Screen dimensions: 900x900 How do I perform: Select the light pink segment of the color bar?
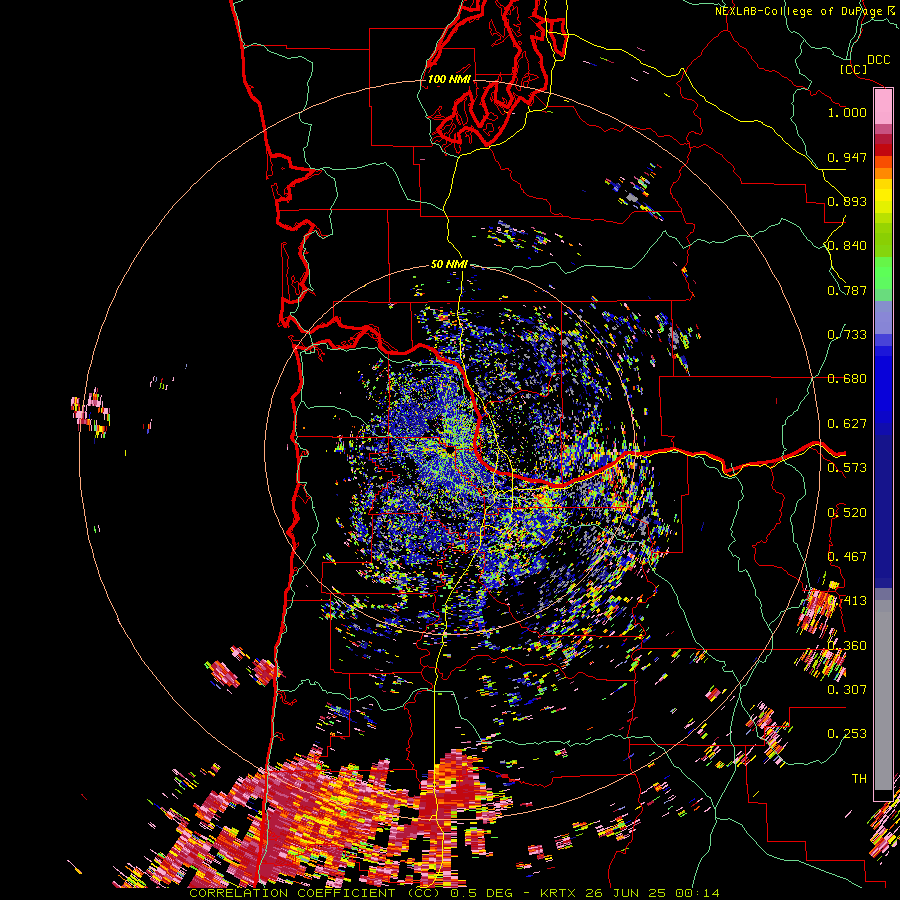[883, 107]
